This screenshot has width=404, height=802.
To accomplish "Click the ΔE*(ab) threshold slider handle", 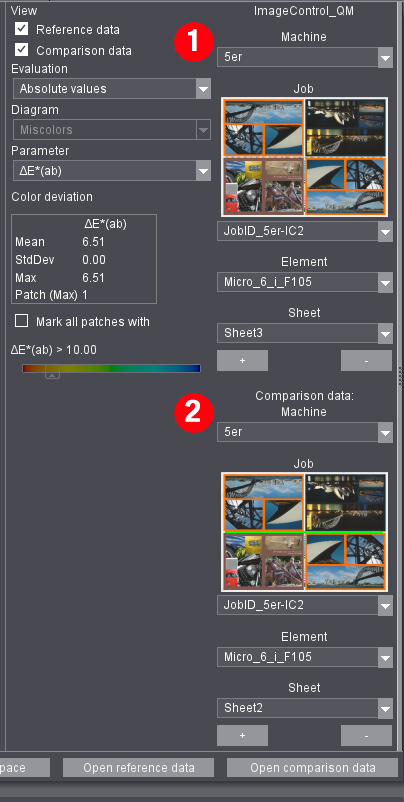I will point(52,372).
